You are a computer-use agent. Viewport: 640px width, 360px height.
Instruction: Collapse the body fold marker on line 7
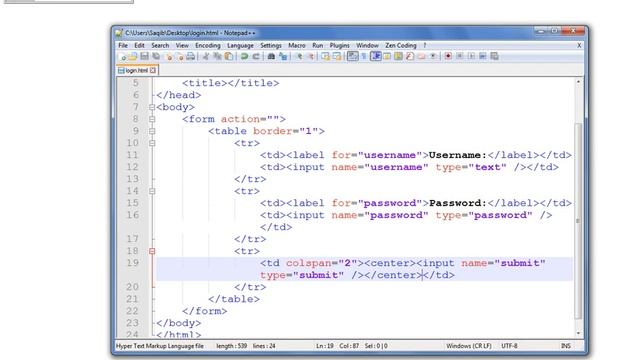click(x=152, y=107)
